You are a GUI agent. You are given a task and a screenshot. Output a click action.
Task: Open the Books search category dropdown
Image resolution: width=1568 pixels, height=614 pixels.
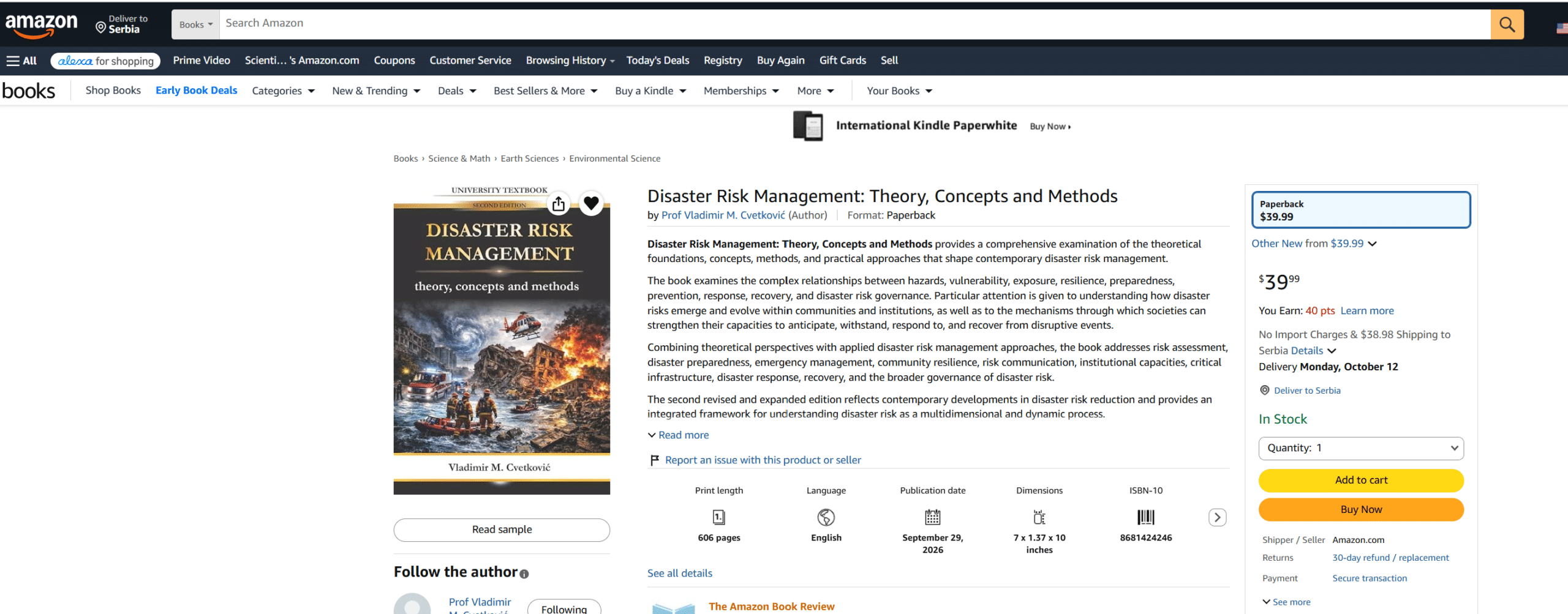click(195, 24)
